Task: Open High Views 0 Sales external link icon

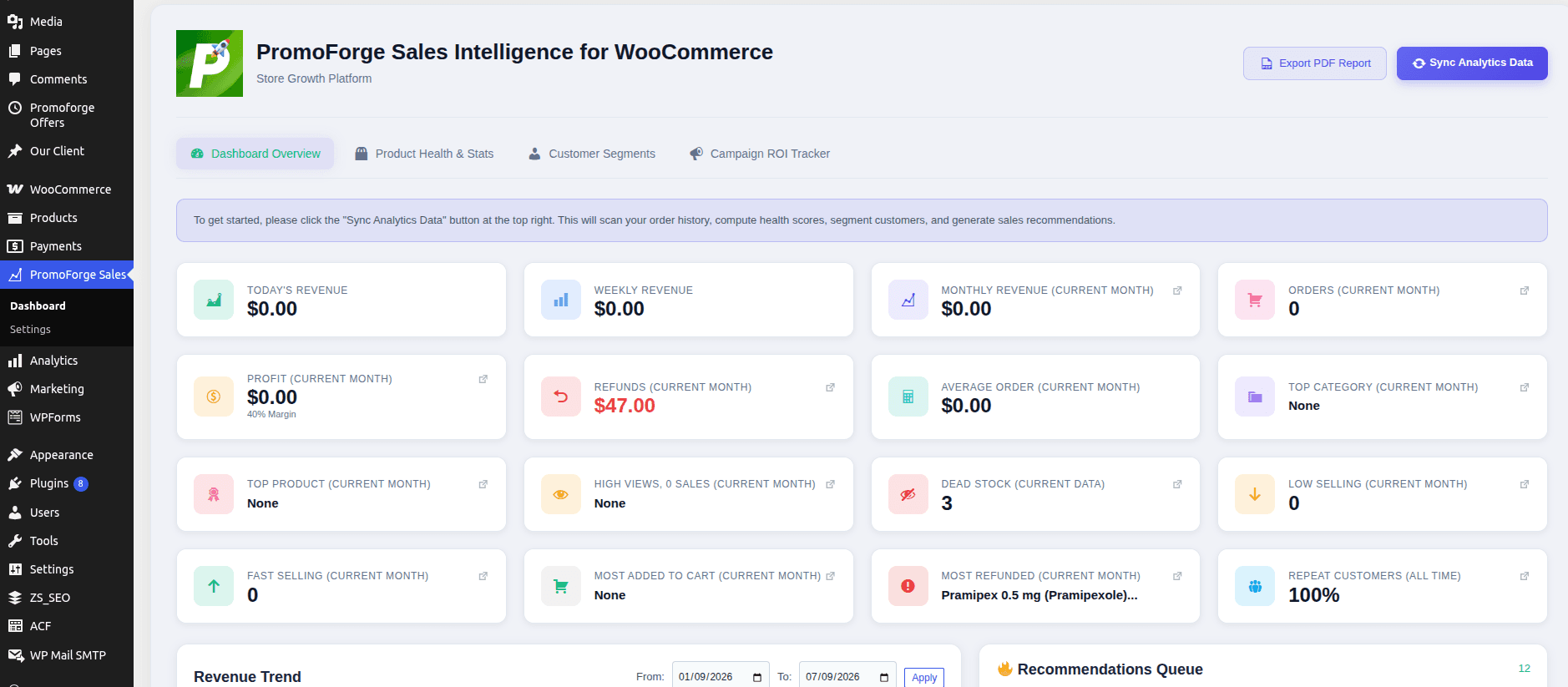Action: [x=831, y=484]
